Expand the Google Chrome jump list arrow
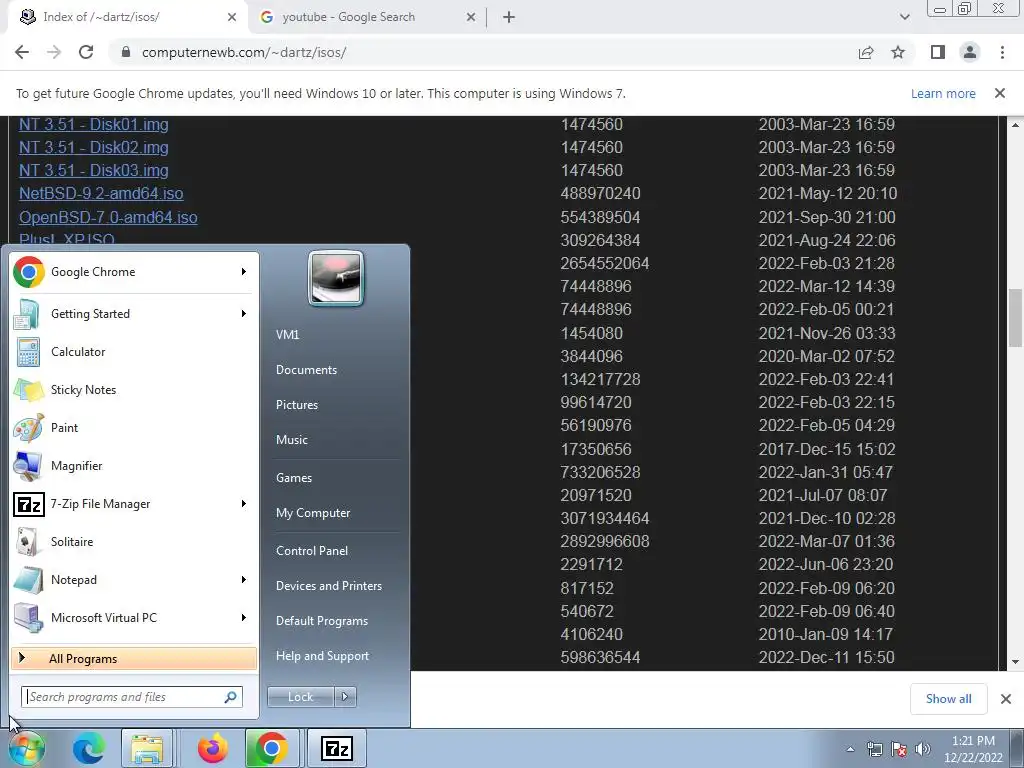This screenshot has height=768, width=1024. 244,272
